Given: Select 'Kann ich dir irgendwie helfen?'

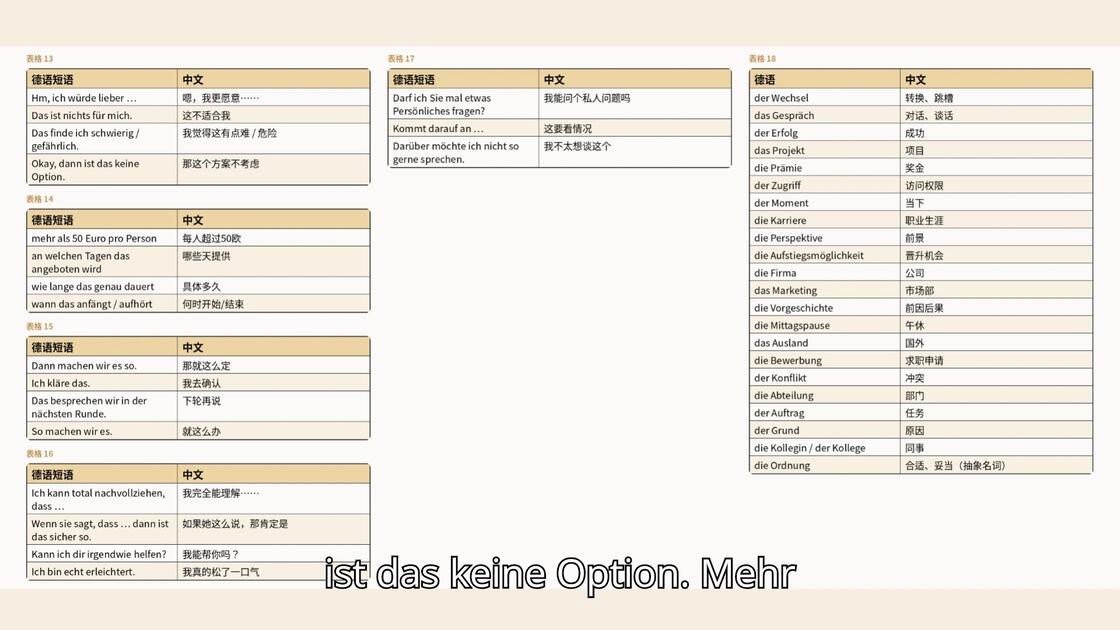Looking at the screenshot, I should tap(99, 554).
